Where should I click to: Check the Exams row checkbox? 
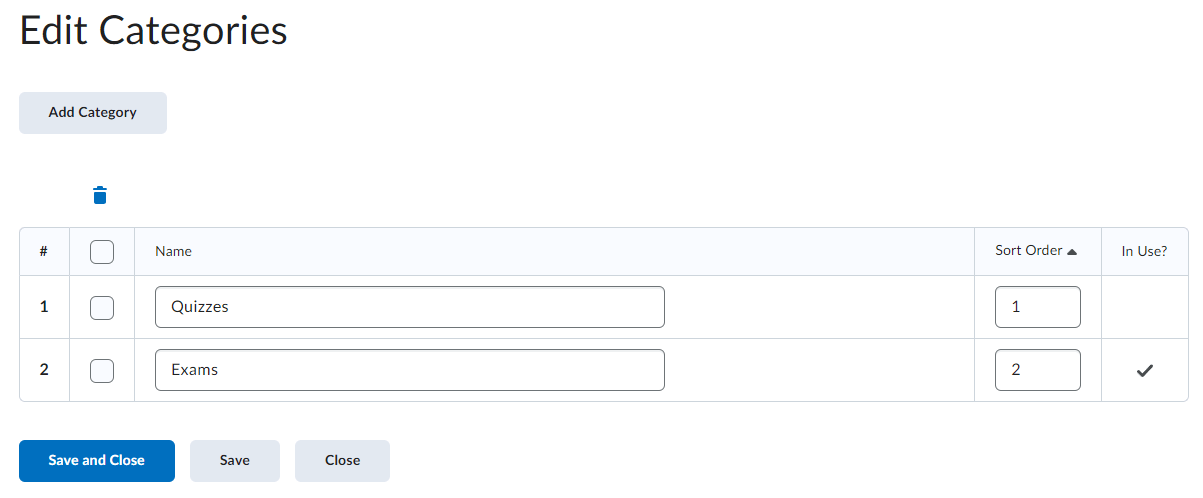(102, 371)
